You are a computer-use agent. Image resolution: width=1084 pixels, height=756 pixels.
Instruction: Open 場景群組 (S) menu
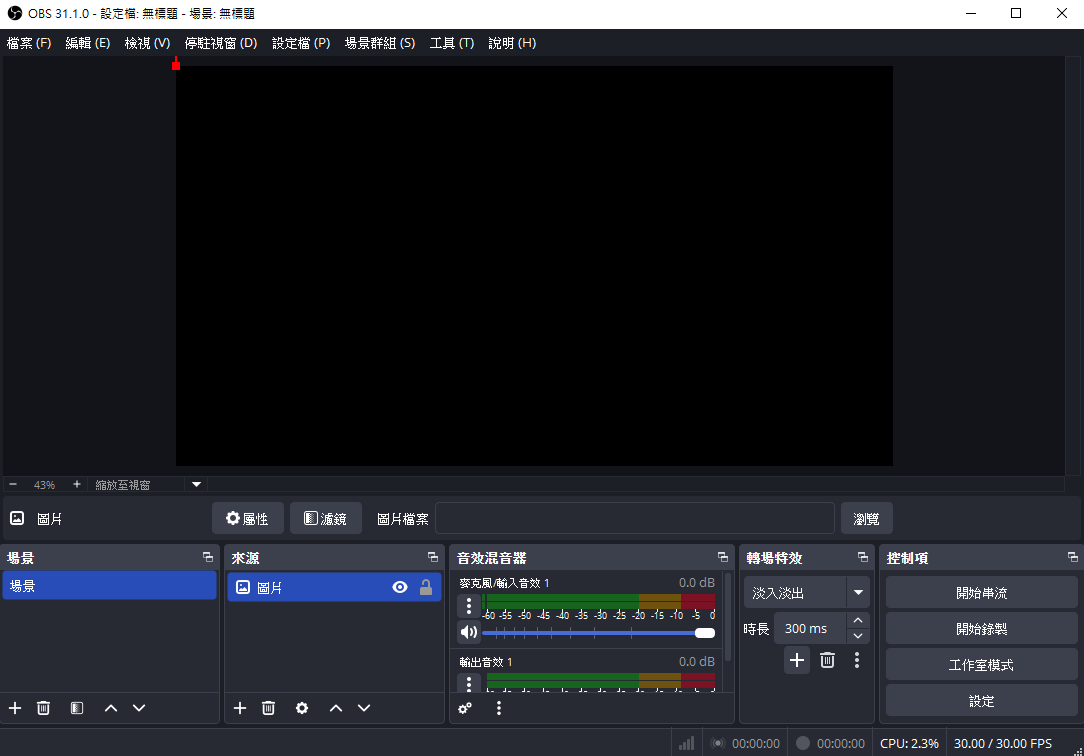[x=380, y=43]
